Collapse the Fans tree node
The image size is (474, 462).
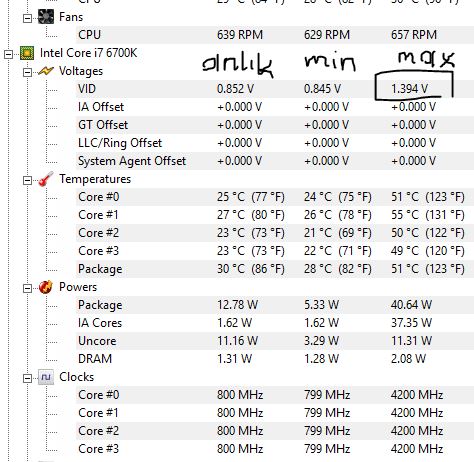point(27,18)
